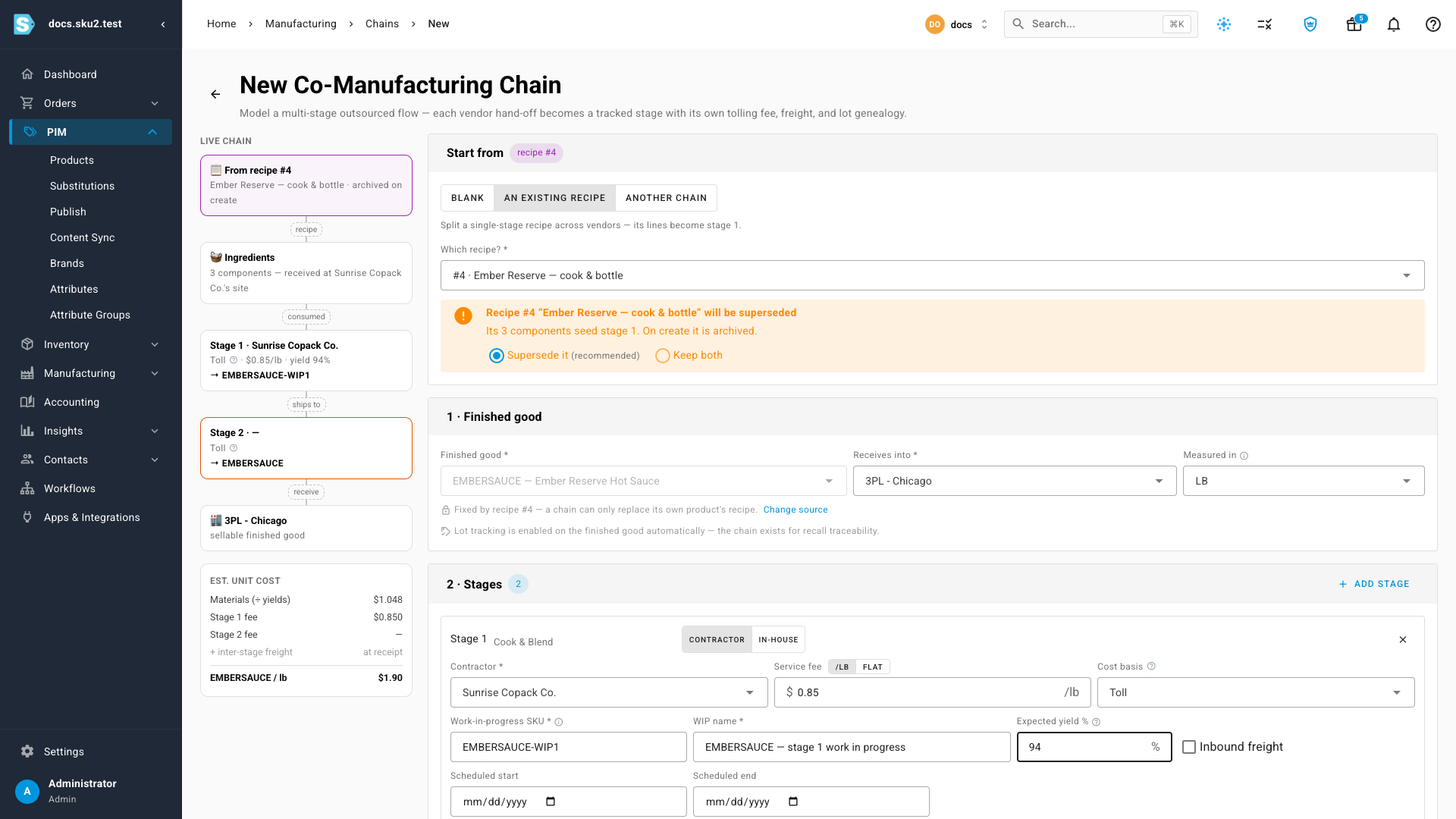Open the Cost basis Toll dropdown
1456x819 pixels.
1255,692
